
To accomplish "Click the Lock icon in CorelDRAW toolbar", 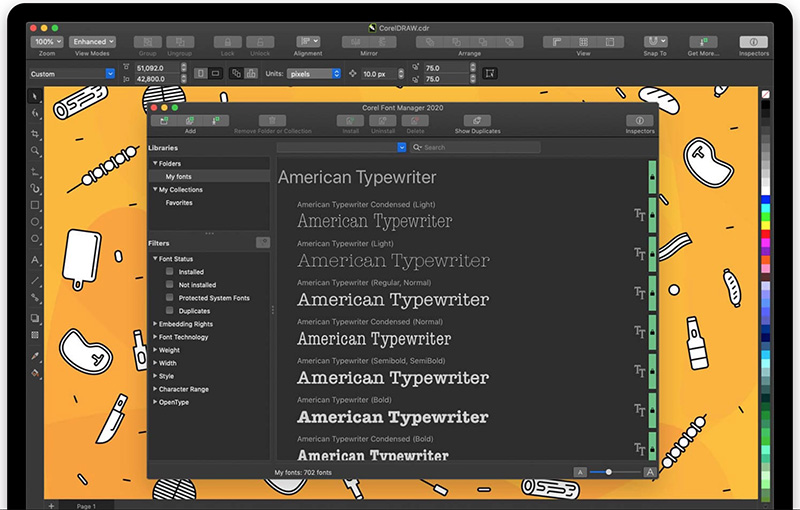I will point(228,42).
